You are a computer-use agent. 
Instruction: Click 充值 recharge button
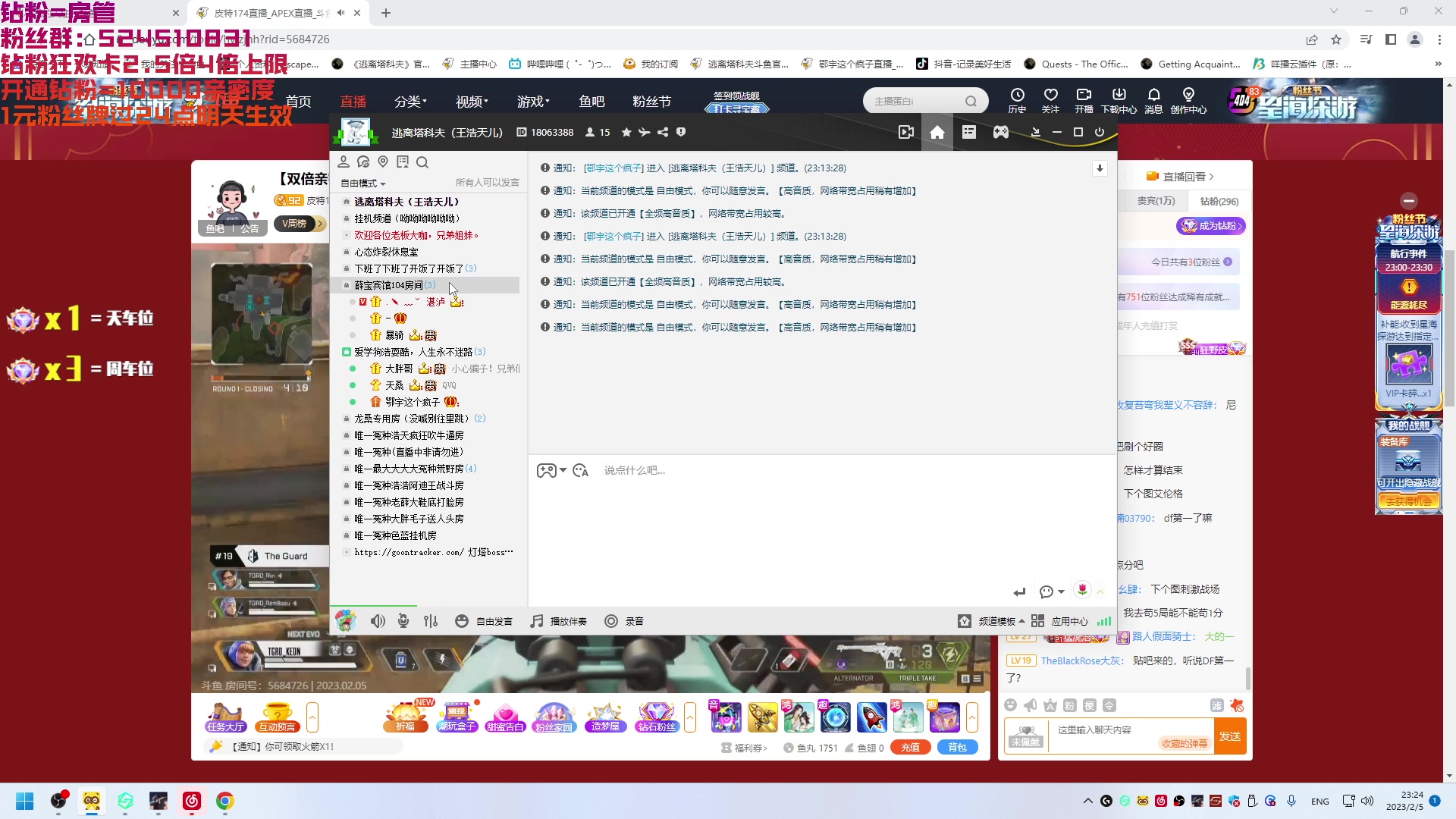coord(910,747)
